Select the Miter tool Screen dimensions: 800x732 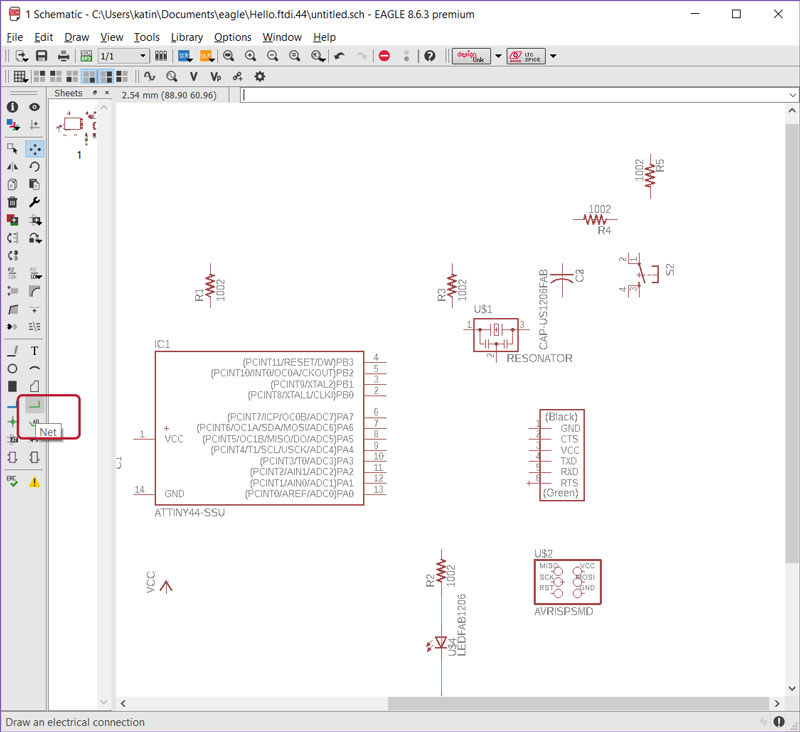pyautogui.click(x=34, y=291)
